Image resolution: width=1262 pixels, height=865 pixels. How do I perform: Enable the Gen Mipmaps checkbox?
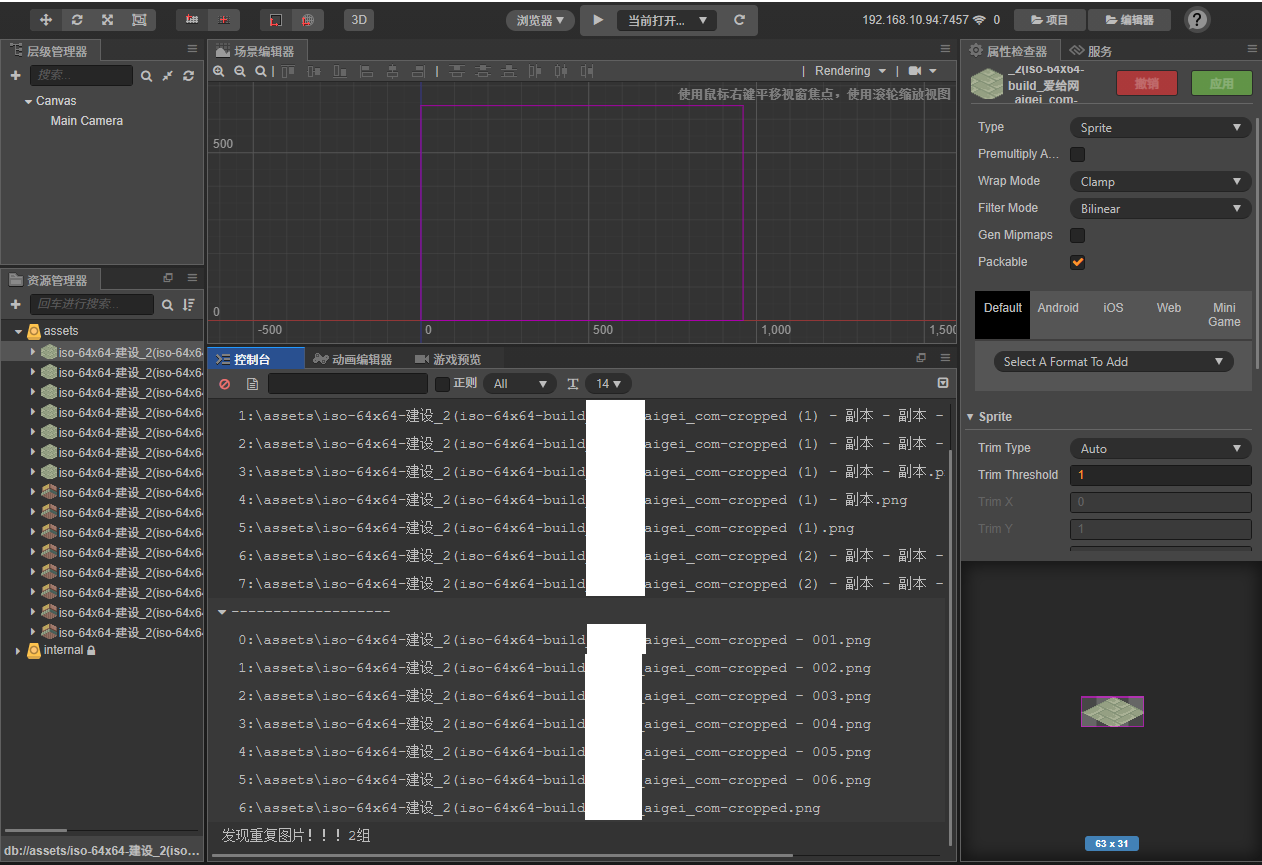pyautogui.click(x=1077, y=236)
